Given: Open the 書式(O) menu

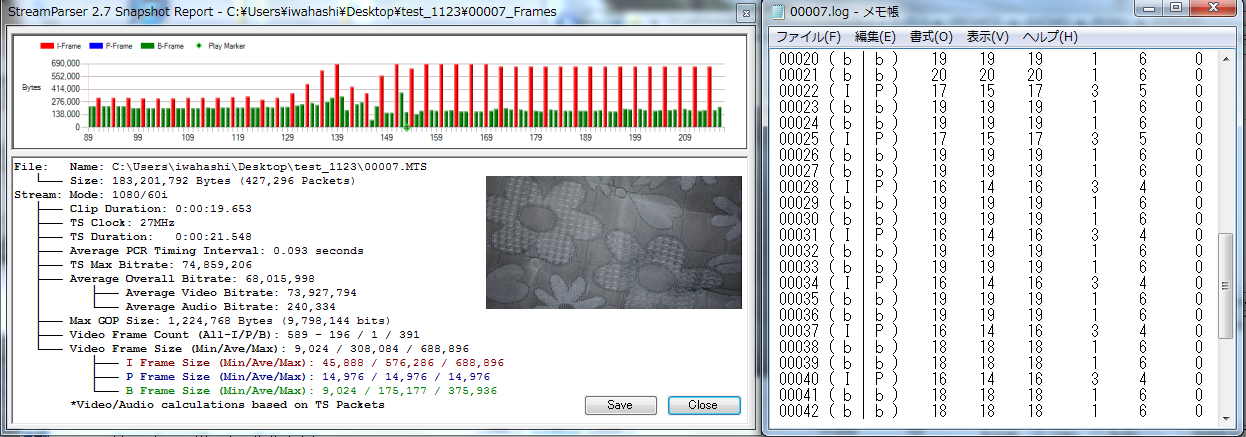Looking at the screenshot, I should click(931, 37).
